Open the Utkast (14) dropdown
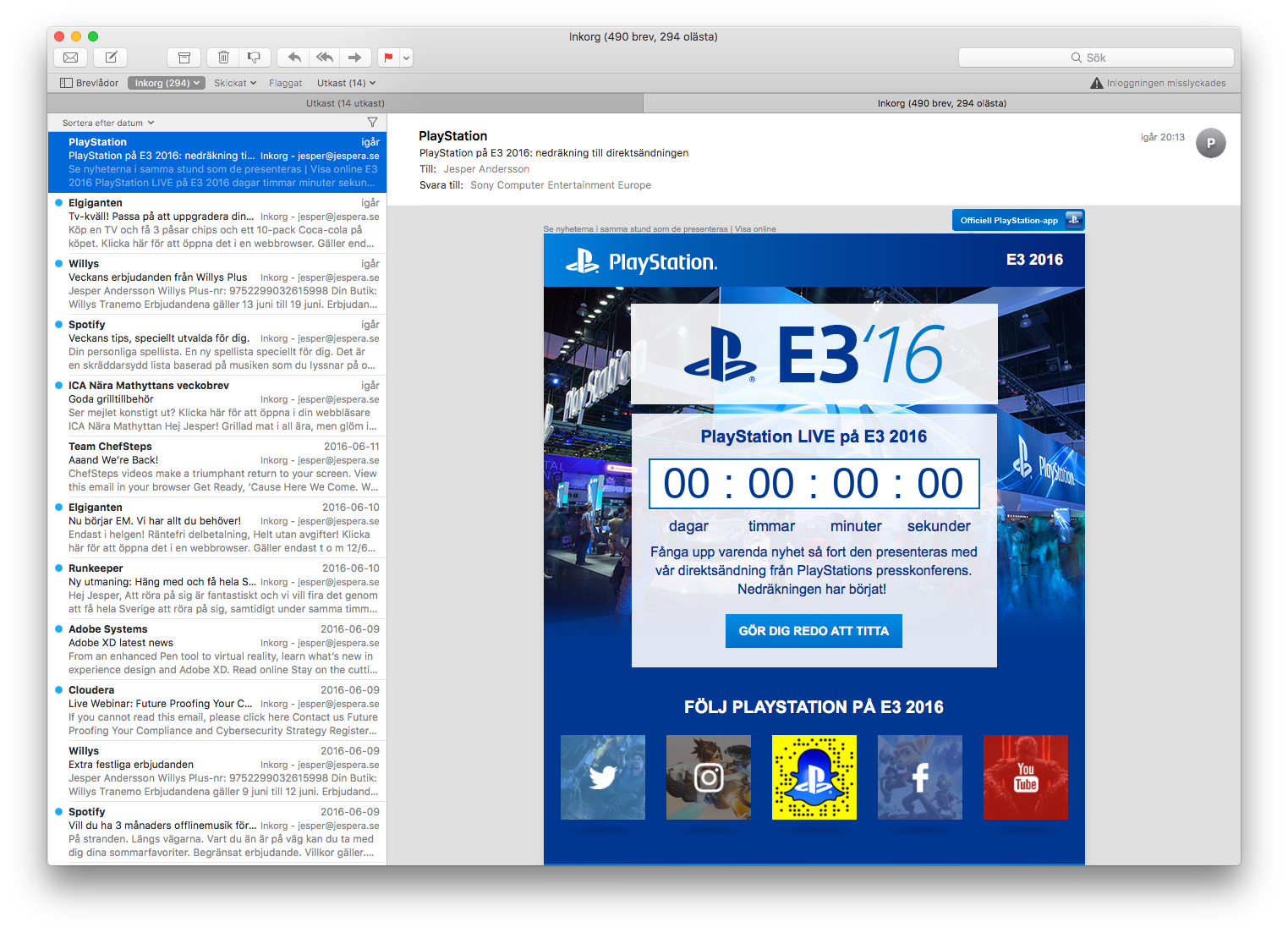Screen dimensions: 1288x933 pyautogui.click(x=346, y=83)
